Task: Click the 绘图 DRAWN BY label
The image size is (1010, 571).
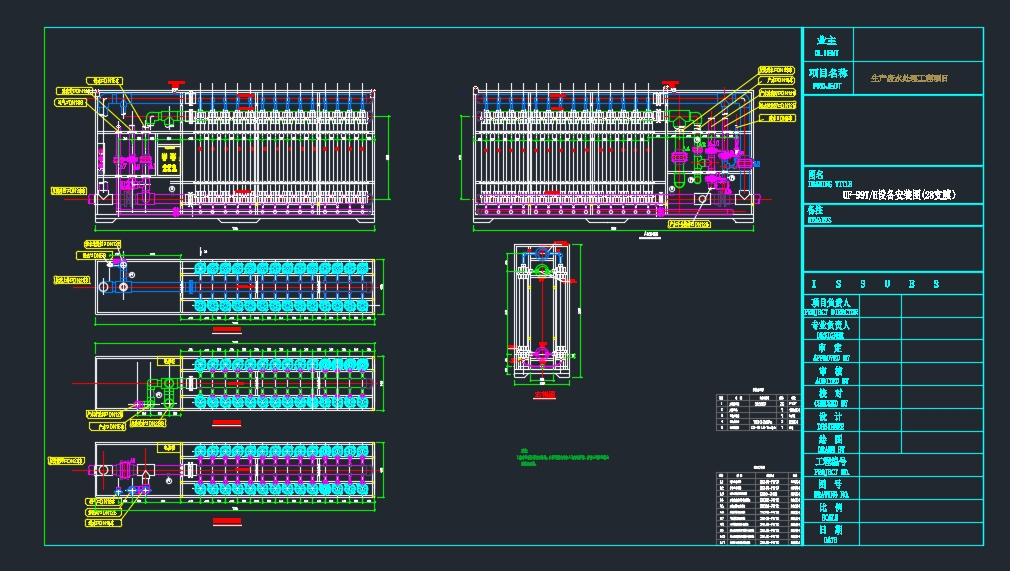Action: point(831,443)
